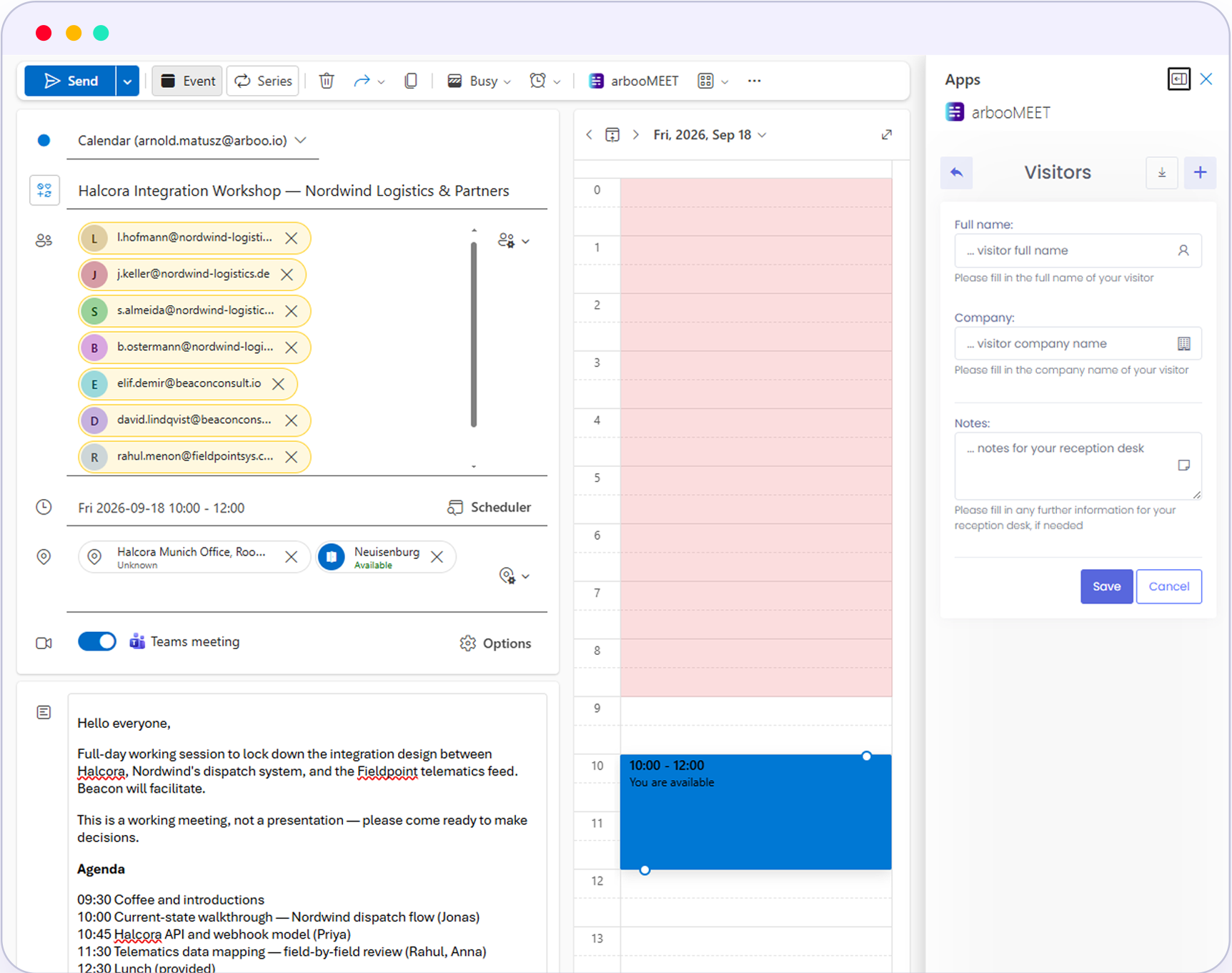
Task: Expand the calendar preview pane
Action: (x=887, y=134)
